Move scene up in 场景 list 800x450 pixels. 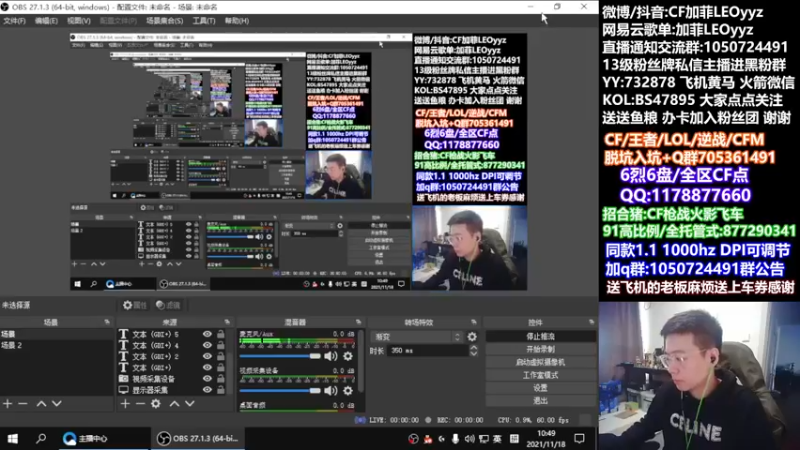tap(41, 404)
